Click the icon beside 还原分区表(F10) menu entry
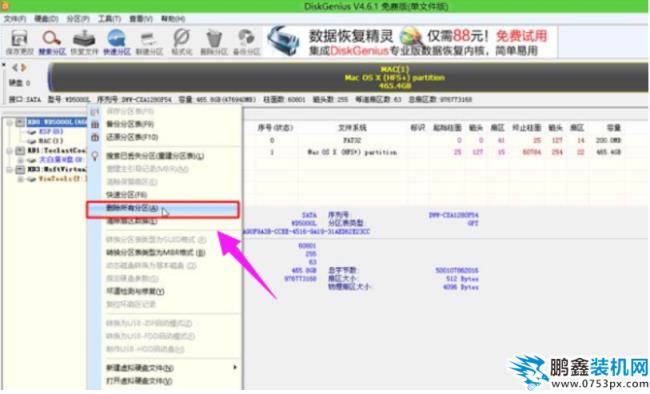Screen dimensions: 650x394 tap(95, 137)
